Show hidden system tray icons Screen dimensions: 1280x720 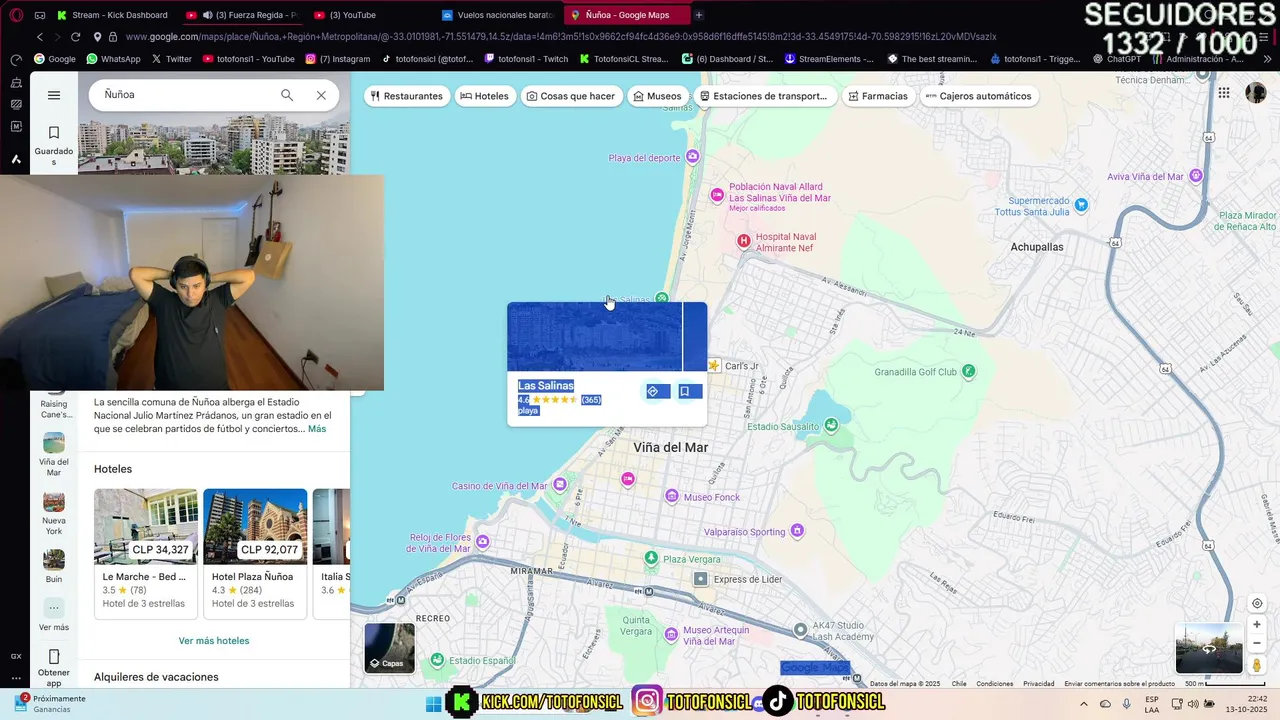(1084, 704)
